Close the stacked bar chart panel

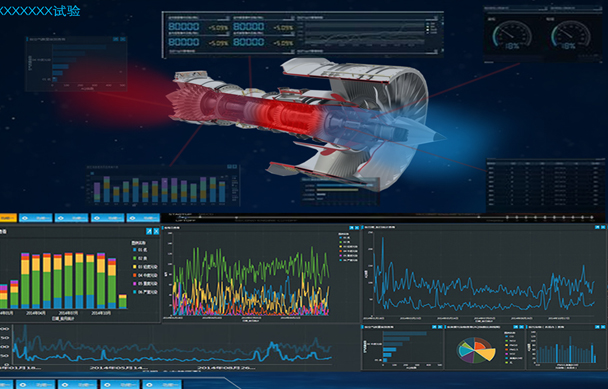156,231
